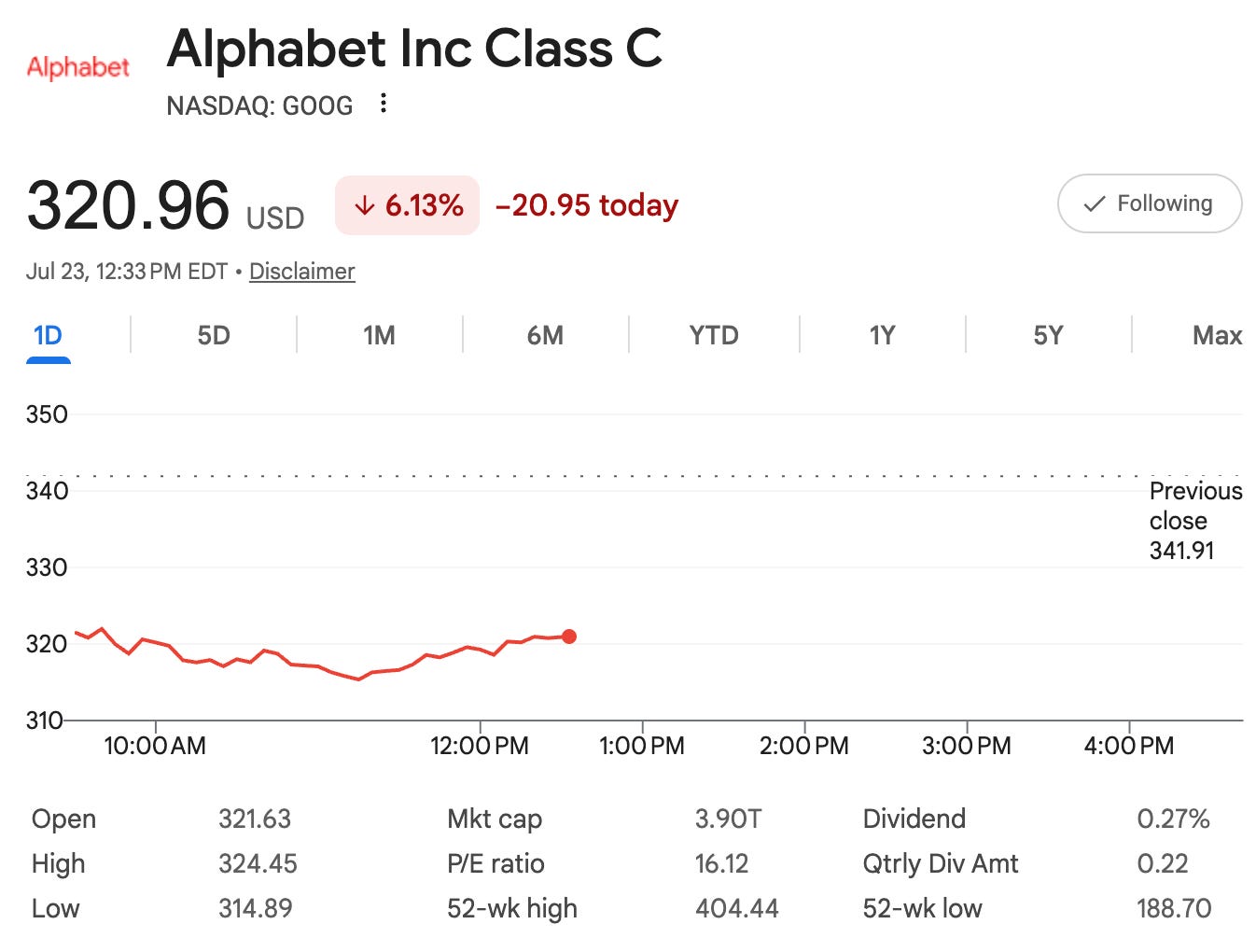Click the Previous close 341.91 label
1256x952 pixels.
[1195, 521]
